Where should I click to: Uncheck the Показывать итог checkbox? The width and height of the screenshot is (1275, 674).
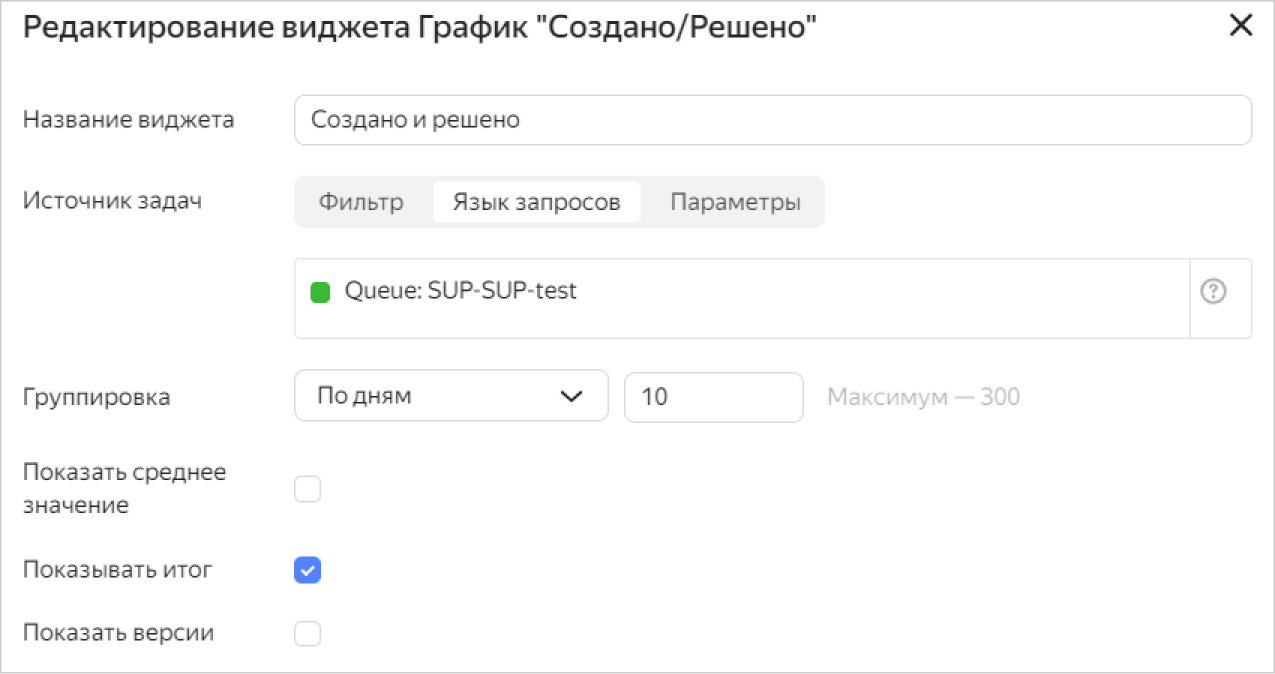[x=307, y=570]
